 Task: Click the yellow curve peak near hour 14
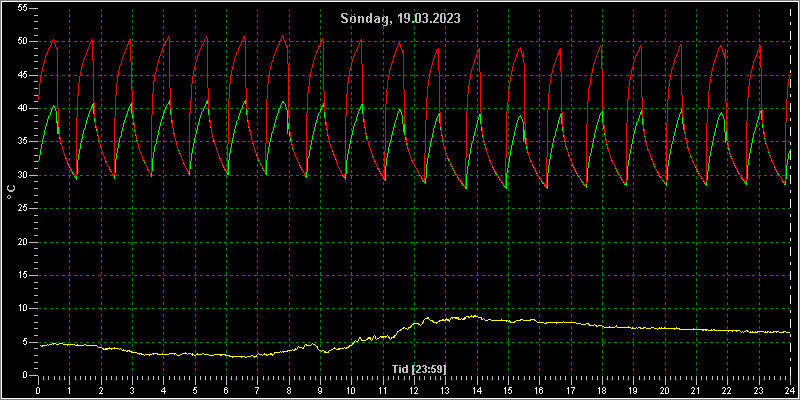coord(474,316)
